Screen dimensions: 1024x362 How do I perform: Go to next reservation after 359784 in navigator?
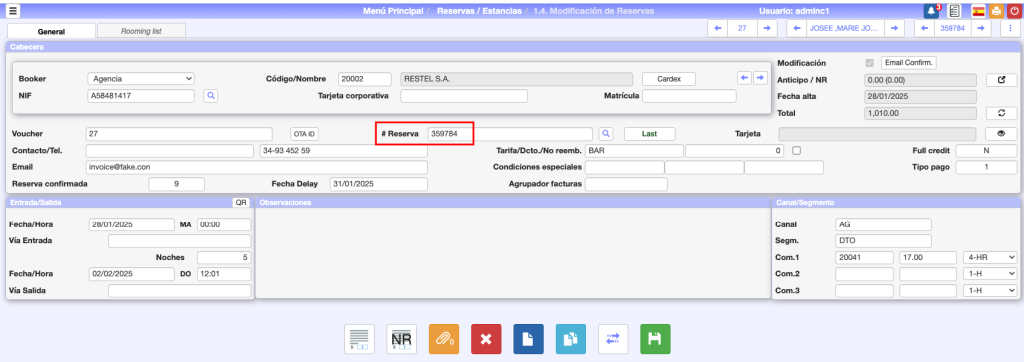pyautogui.click(x=980, y=28)
